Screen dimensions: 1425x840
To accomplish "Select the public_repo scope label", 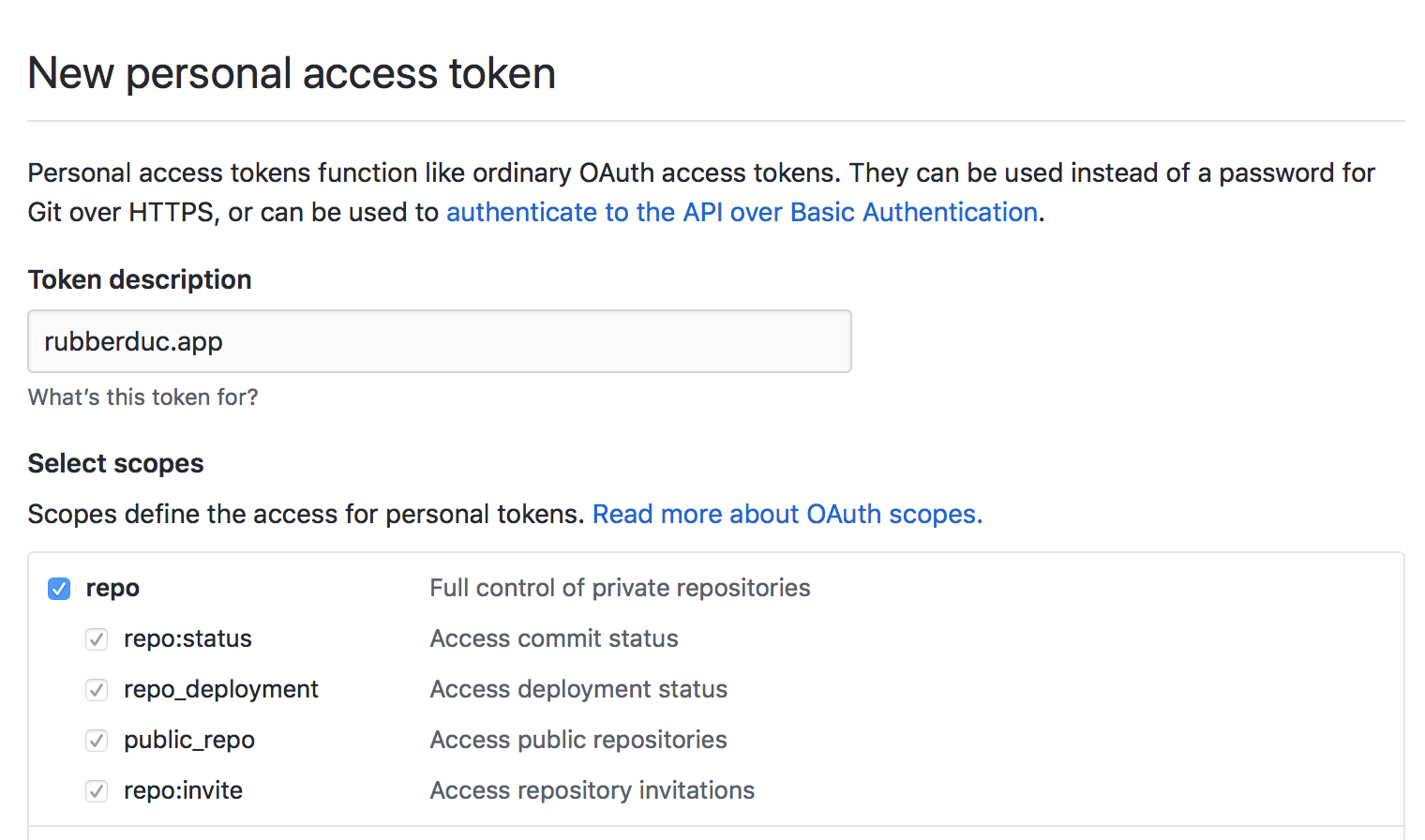I will click(189, 741).
